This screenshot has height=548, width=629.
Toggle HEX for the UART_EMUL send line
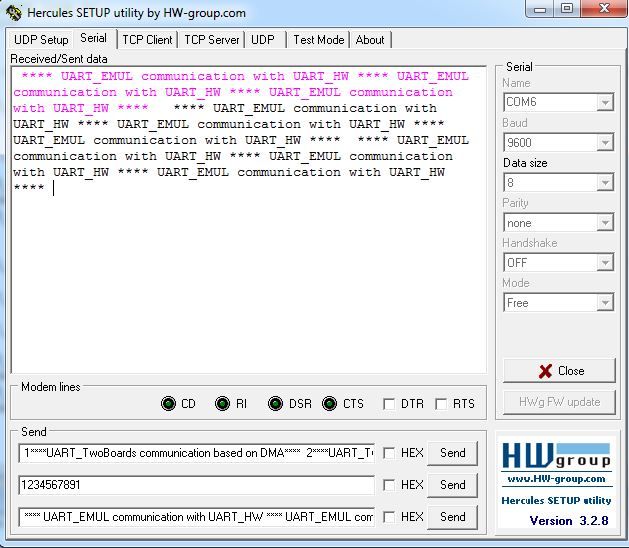[x=389, y=517]
